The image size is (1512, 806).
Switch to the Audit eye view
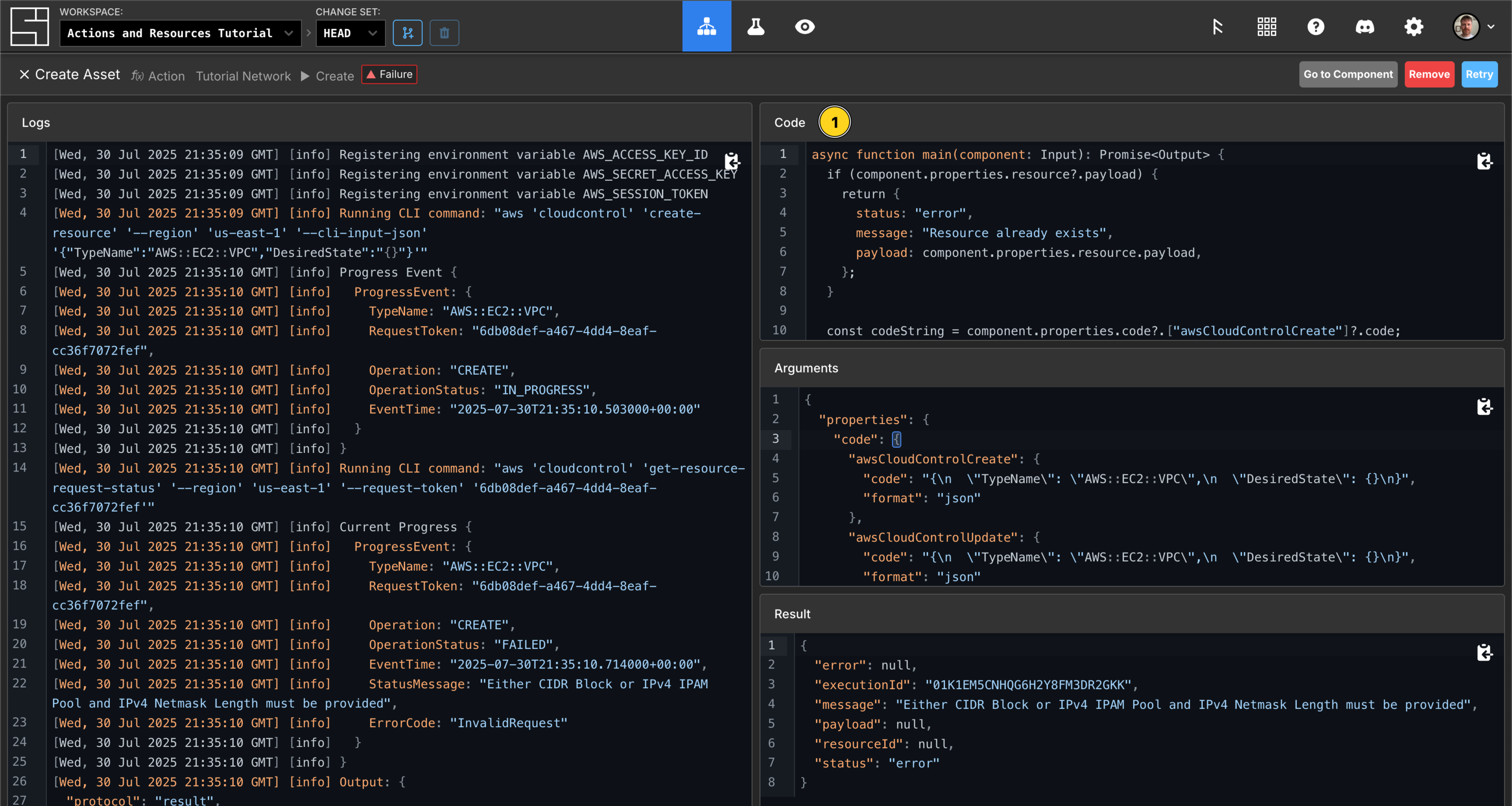point(805,26)
